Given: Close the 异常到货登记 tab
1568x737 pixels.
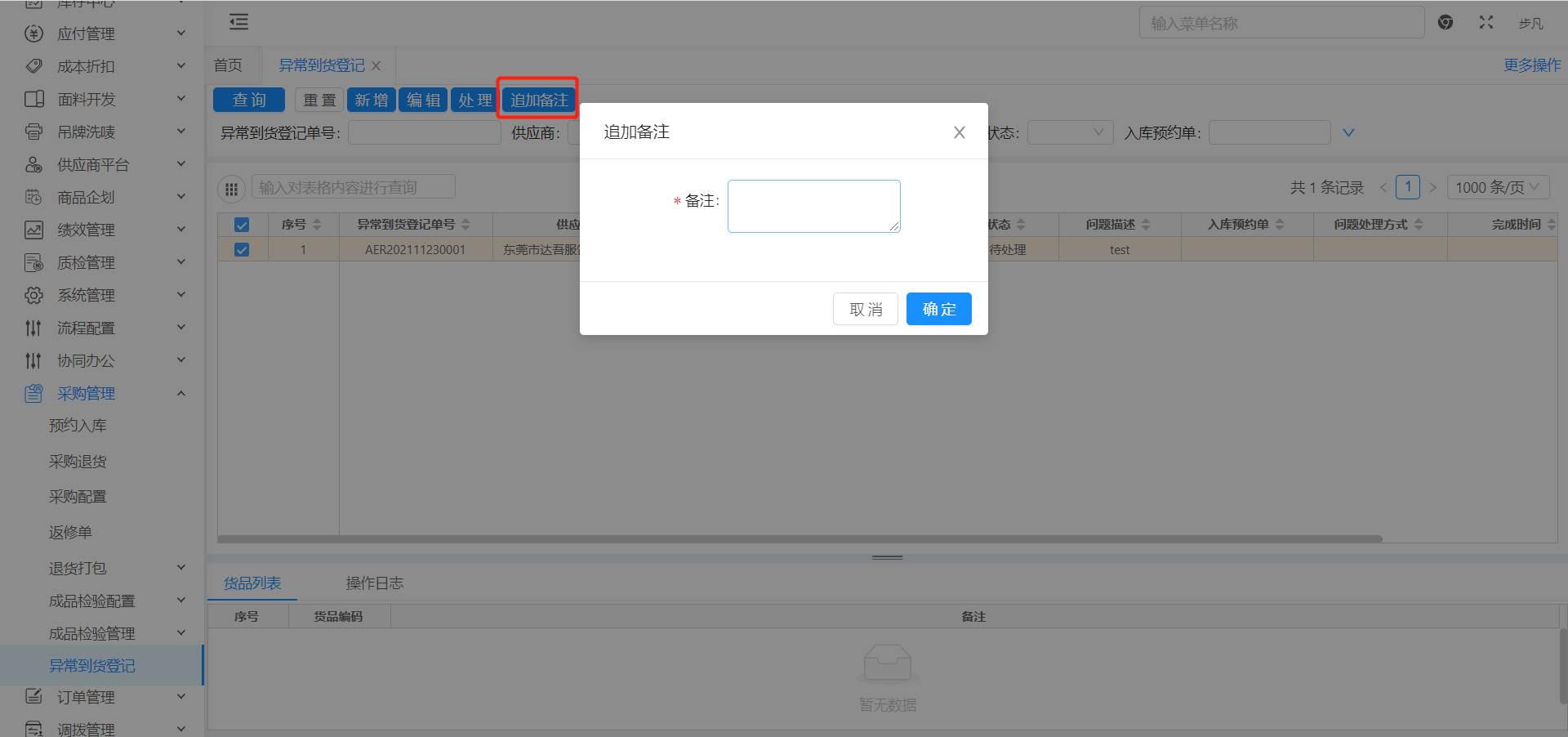Looking at the screenshot, I should point(376,66).
